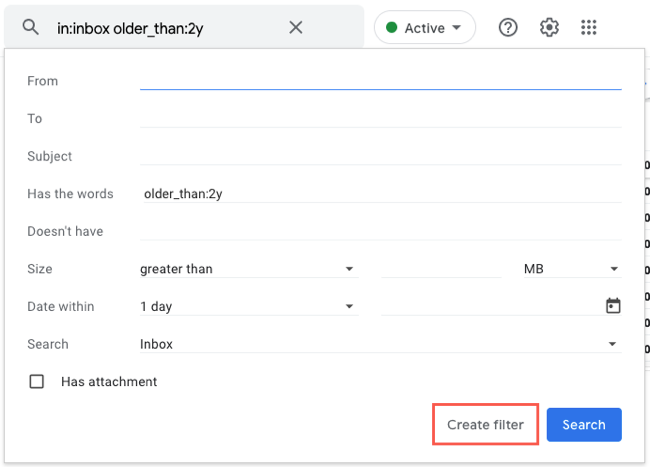The width and height of the screenshot is (650, 467).
Task: Expand the Size 'greater than' dropdown
Action: tap(249, 269)
